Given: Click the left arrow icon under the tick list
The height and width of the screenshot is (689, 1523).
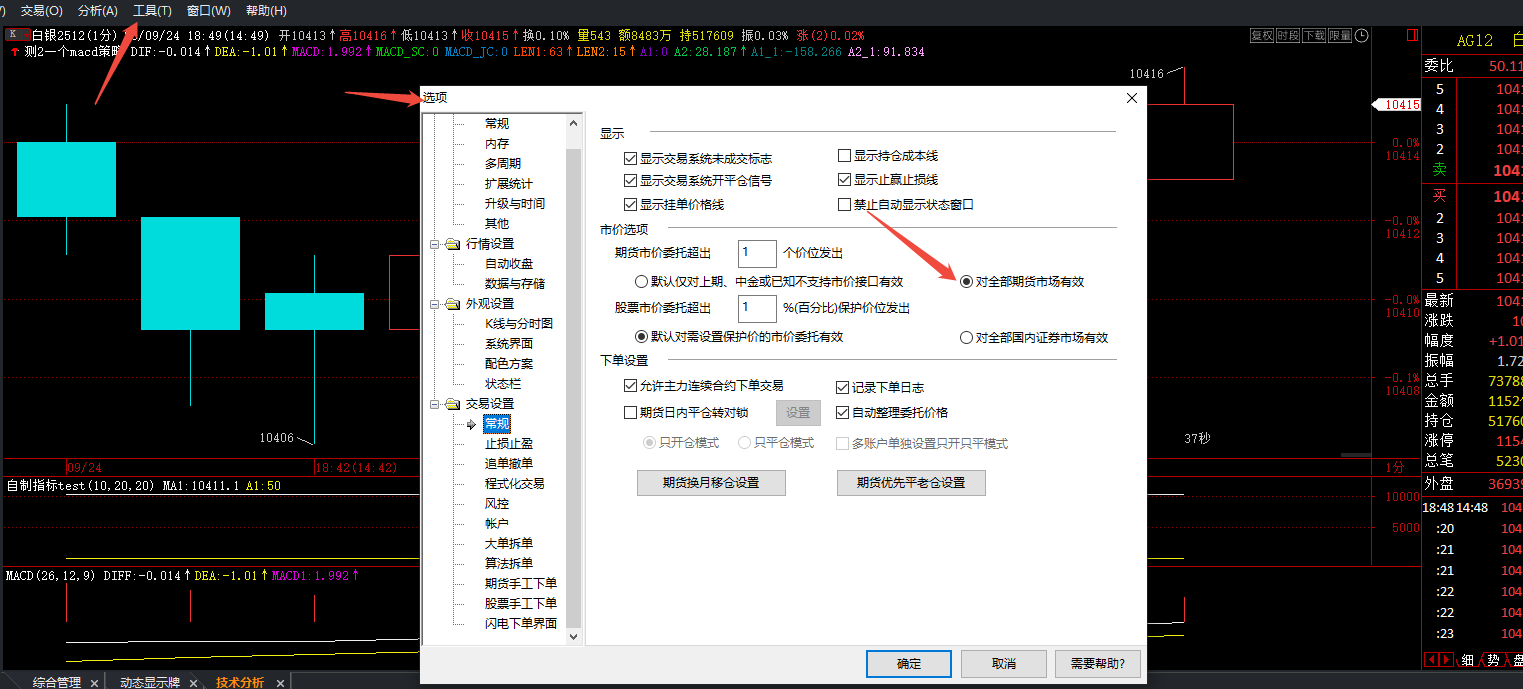Looking at the screenshot, I should point(1432,660).
